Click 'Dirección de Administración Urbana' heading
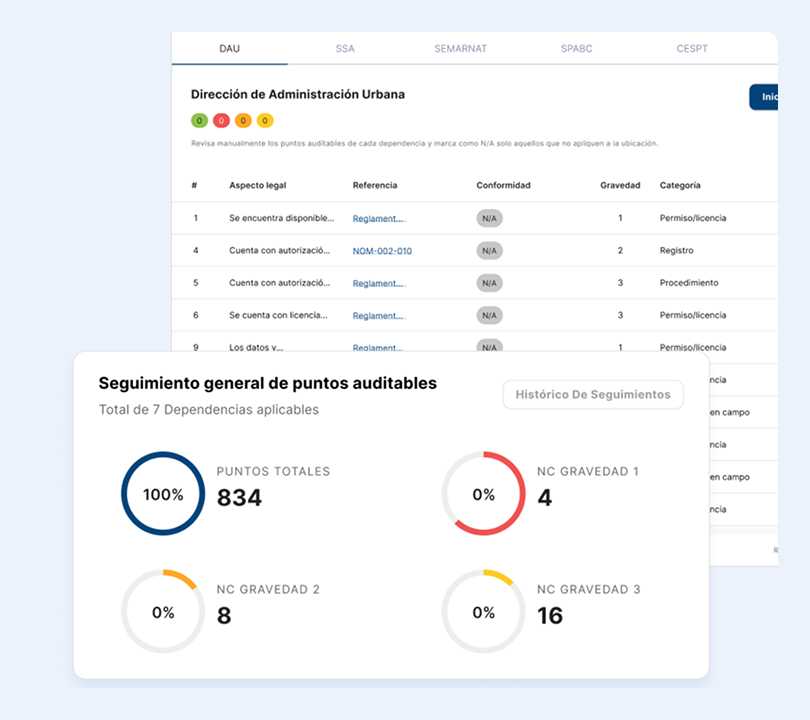This screenshot has width=810, height=720. click(x=298, y=95)
